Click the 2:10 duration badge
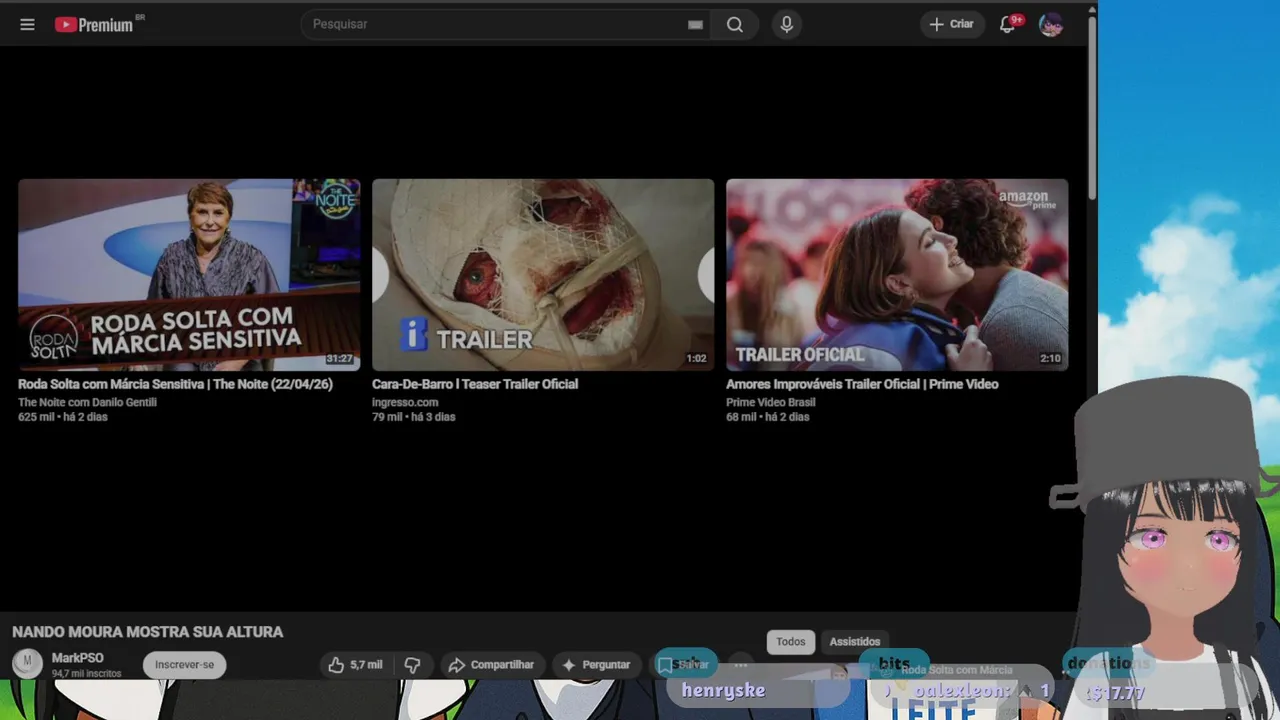This screenshot has width=1280, height=720. point(1050,359)
